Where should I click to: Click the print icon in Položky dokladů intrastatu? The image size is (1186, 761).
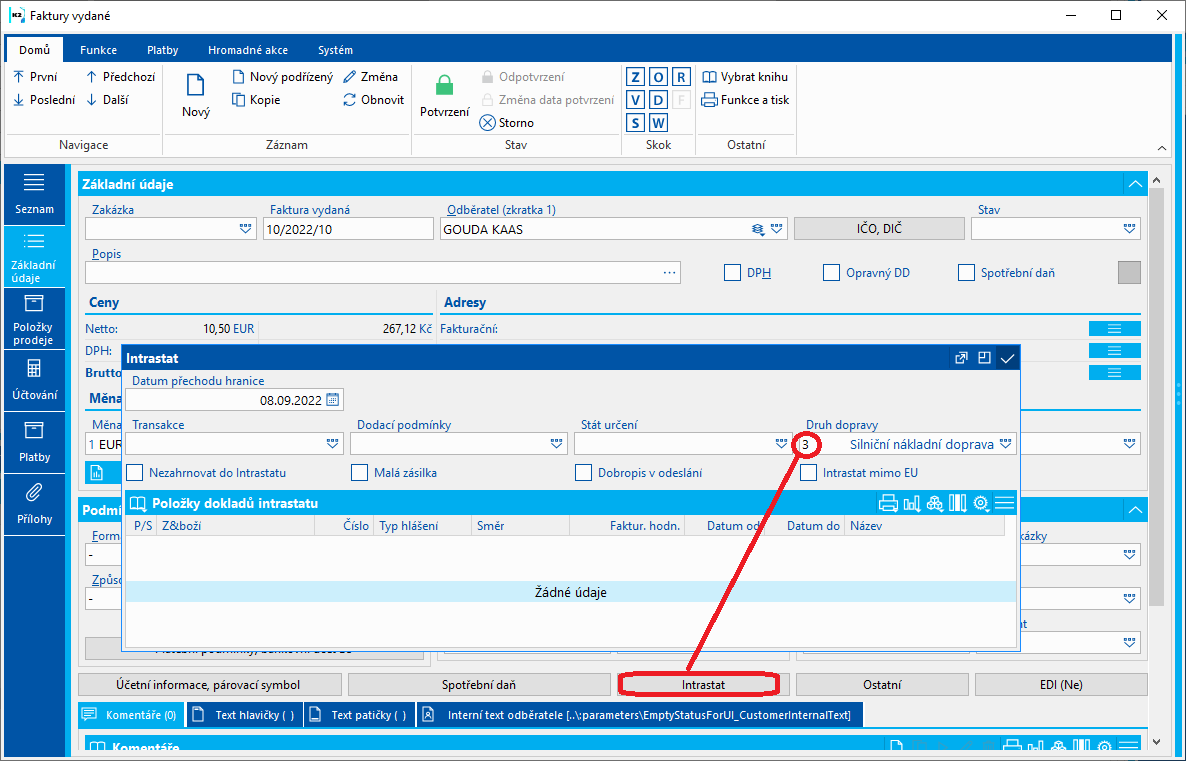pyautogui.click(x=889, y=504)
